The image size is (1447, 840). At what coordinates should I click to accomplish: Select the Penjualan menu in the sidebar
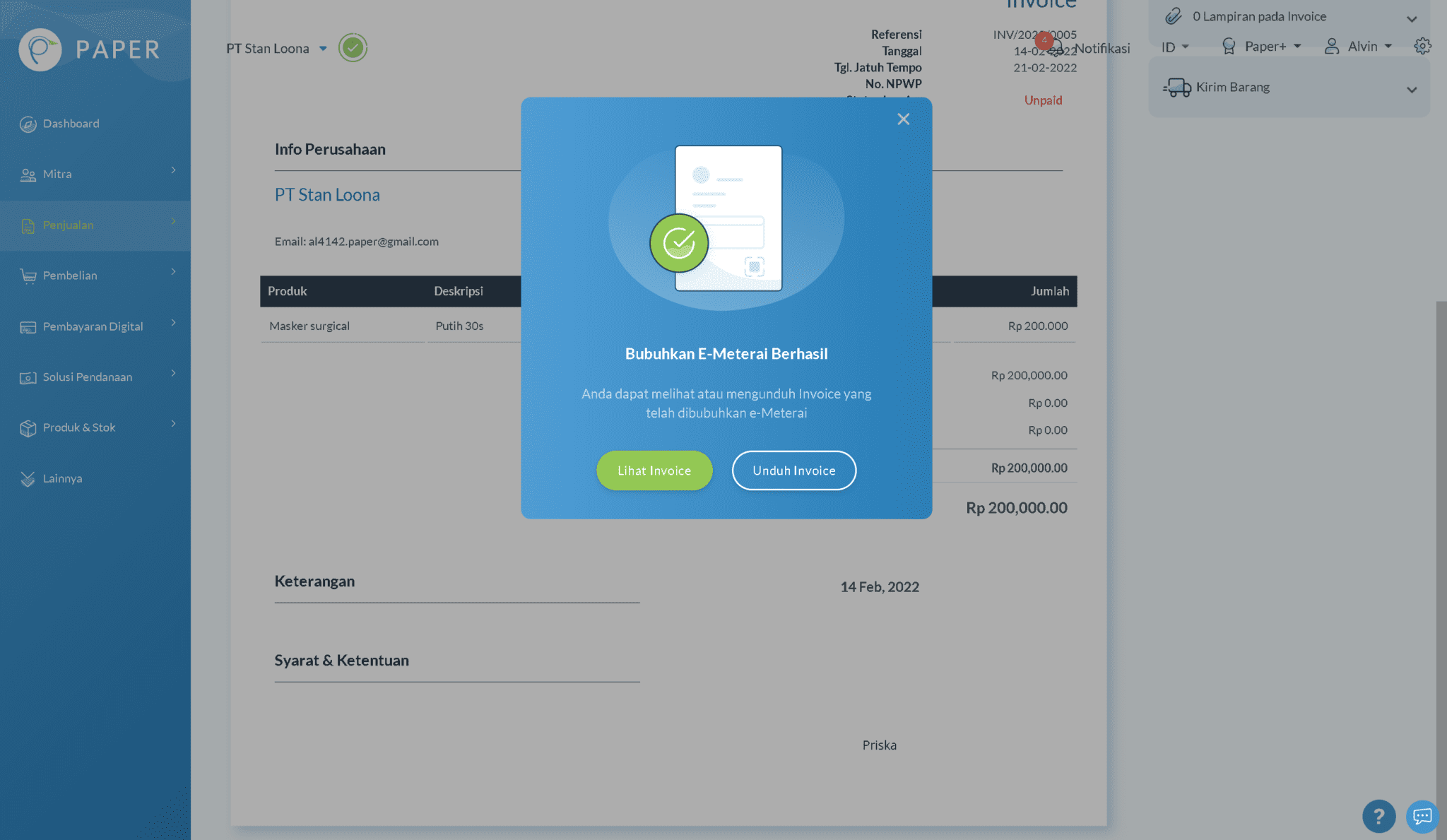point(69,225)
